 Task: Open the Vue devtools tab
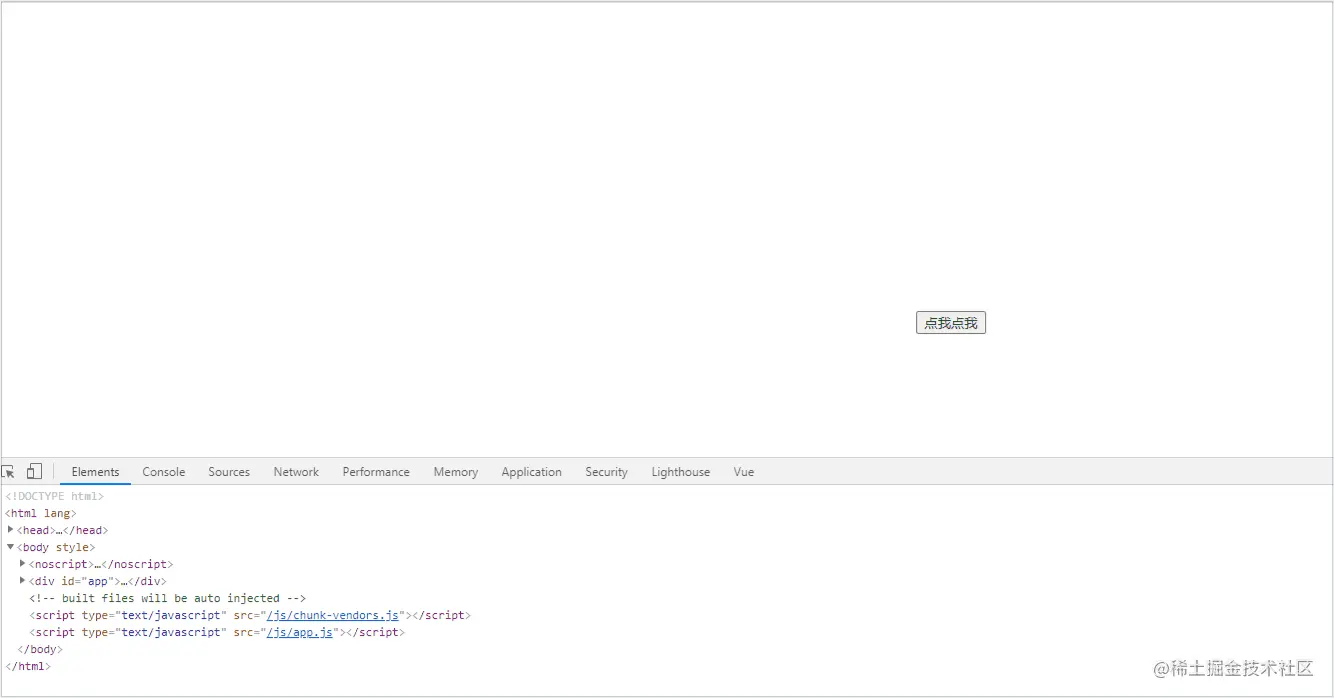(x=744, y=472)
